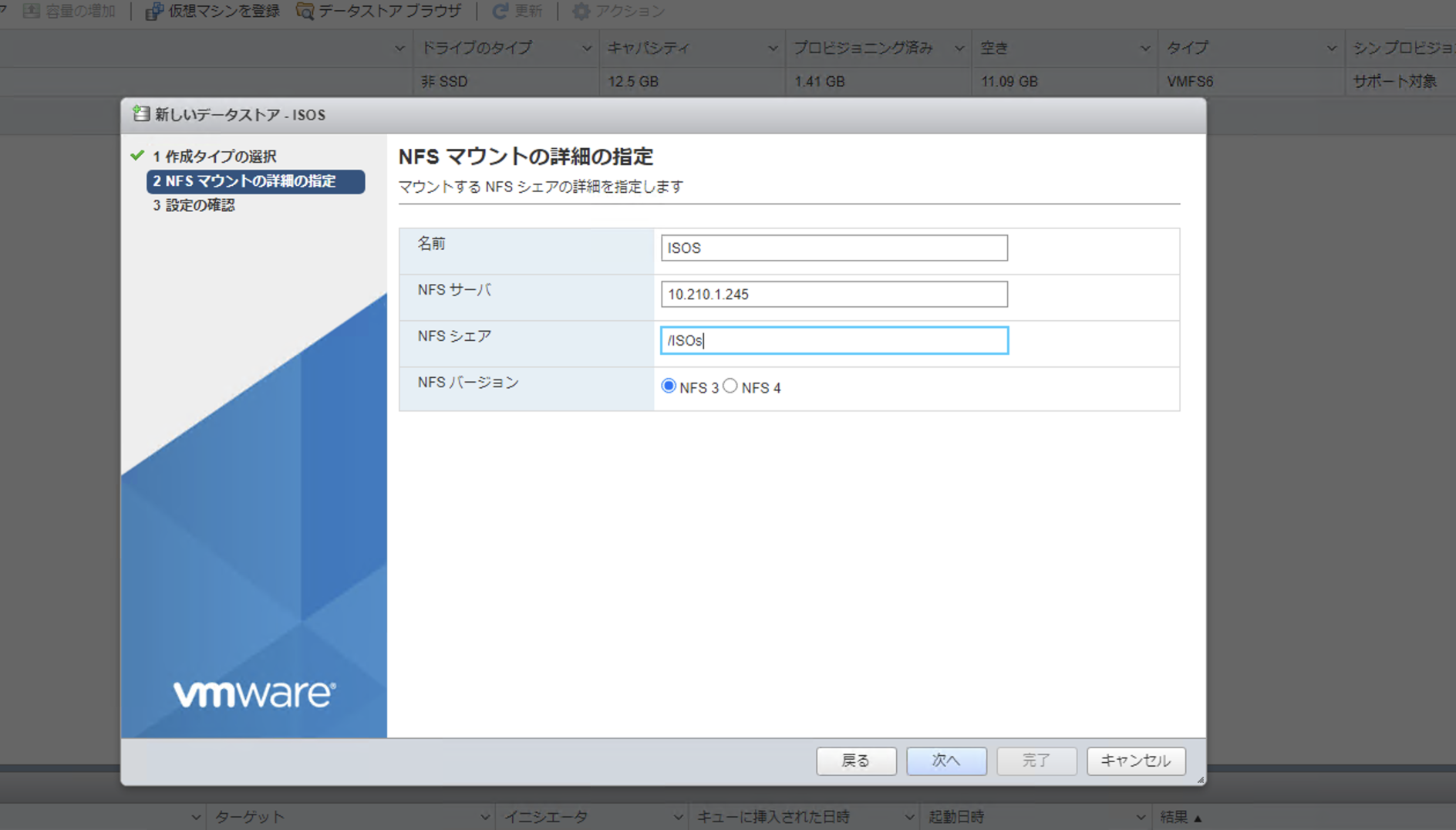Image resolution: width=1456 pixels, height=830 pixels.
Task: Open 仮想マシンを登録 using its toolbar icon
Action: click(x=153, y=11)
